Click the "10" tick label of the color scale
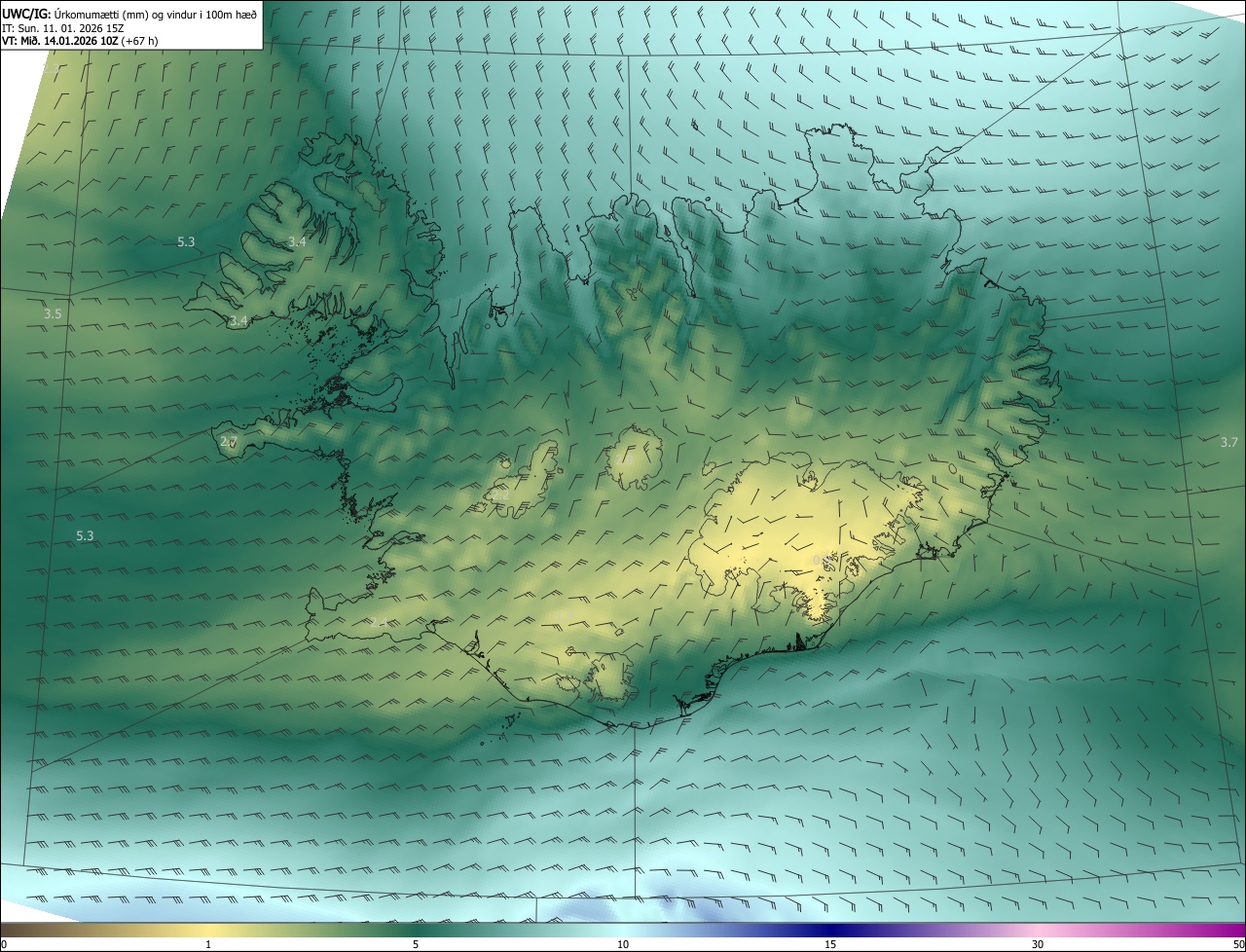Image resolution: width=1246 pixels, height=952 pixels. (623, 944)
